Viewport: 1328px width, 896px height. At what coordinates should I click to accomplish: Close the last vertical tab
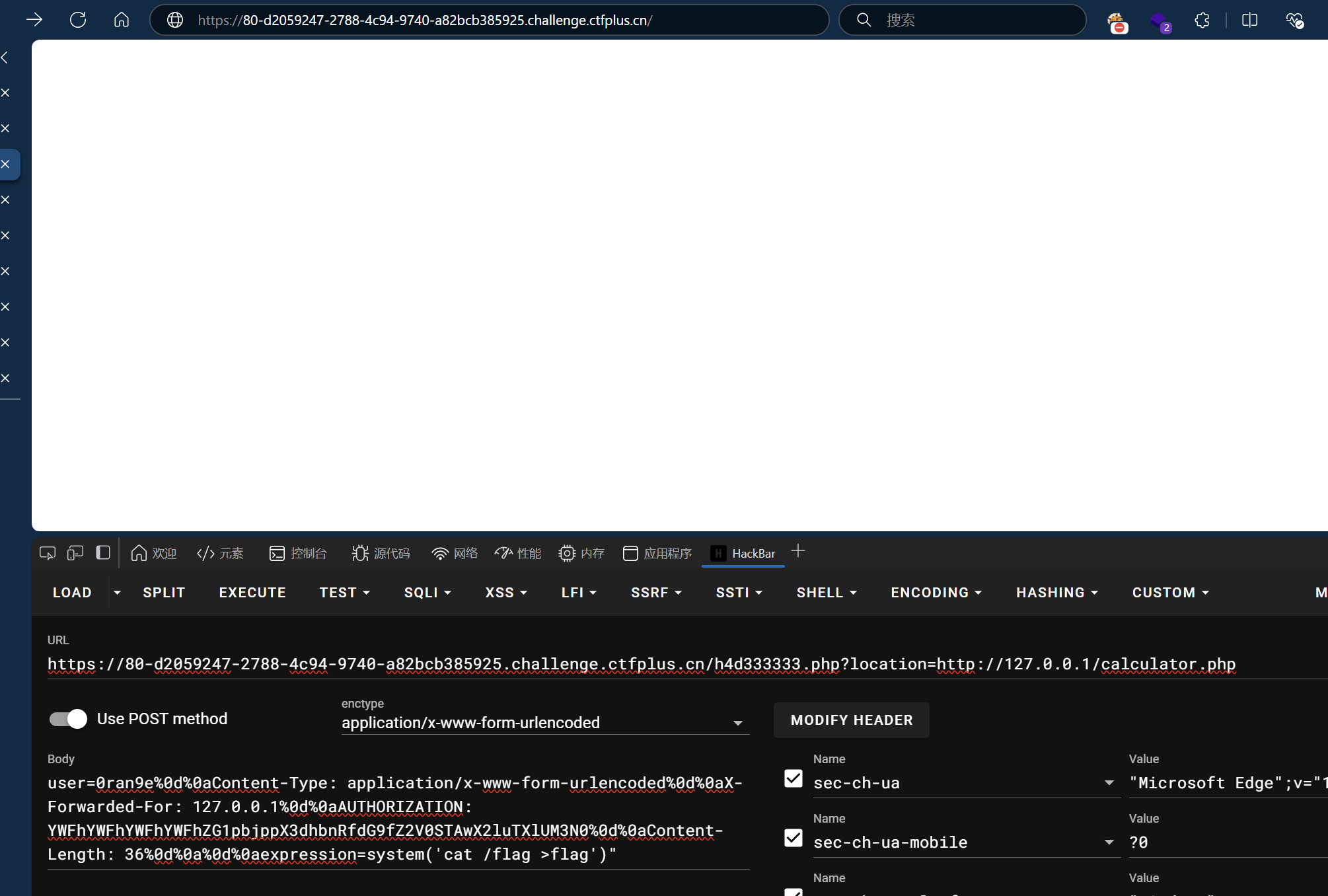[5, 378]
